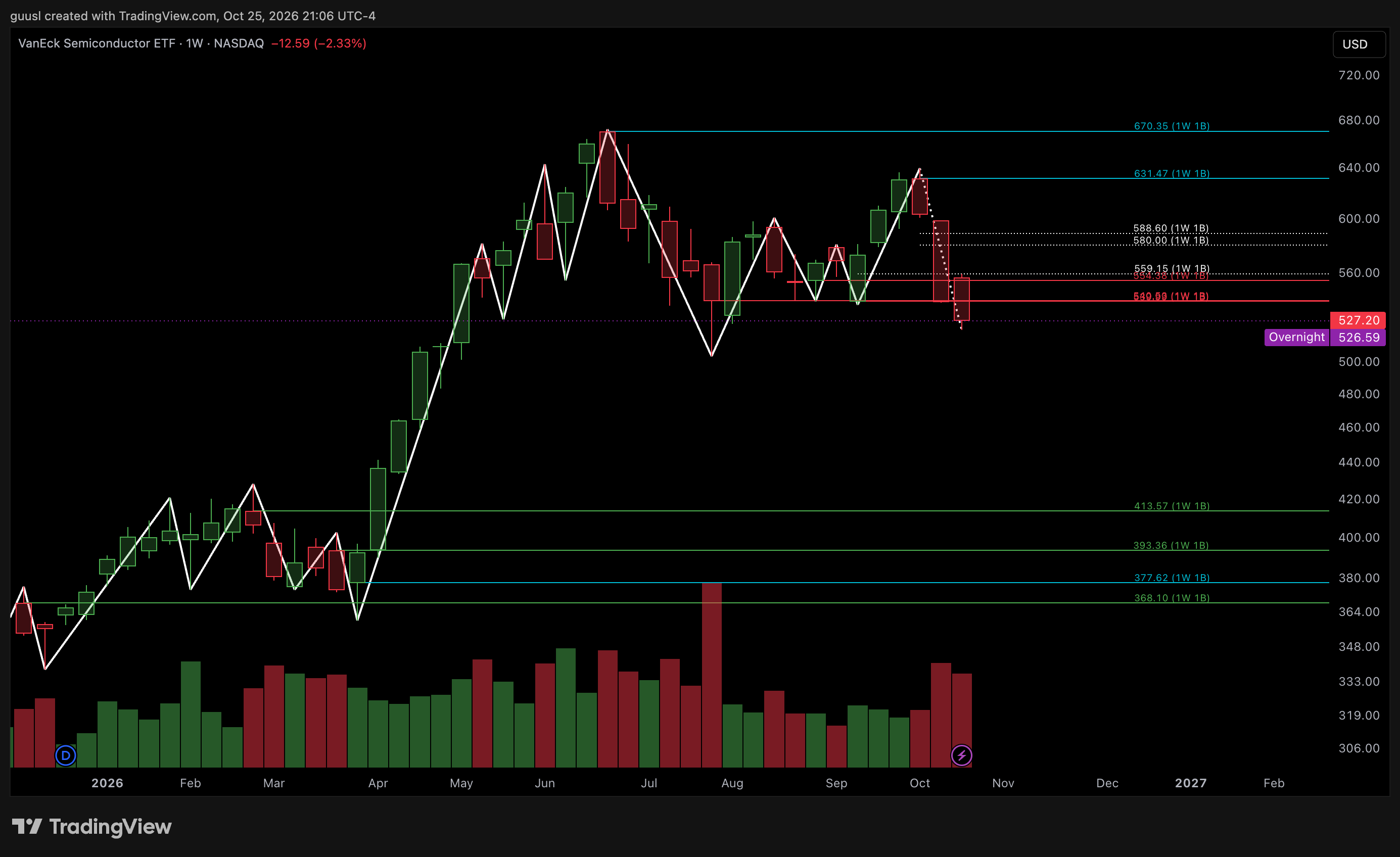Click the 500.00 price axis label
The image size is (1400, 857).
pos(1359,362)
